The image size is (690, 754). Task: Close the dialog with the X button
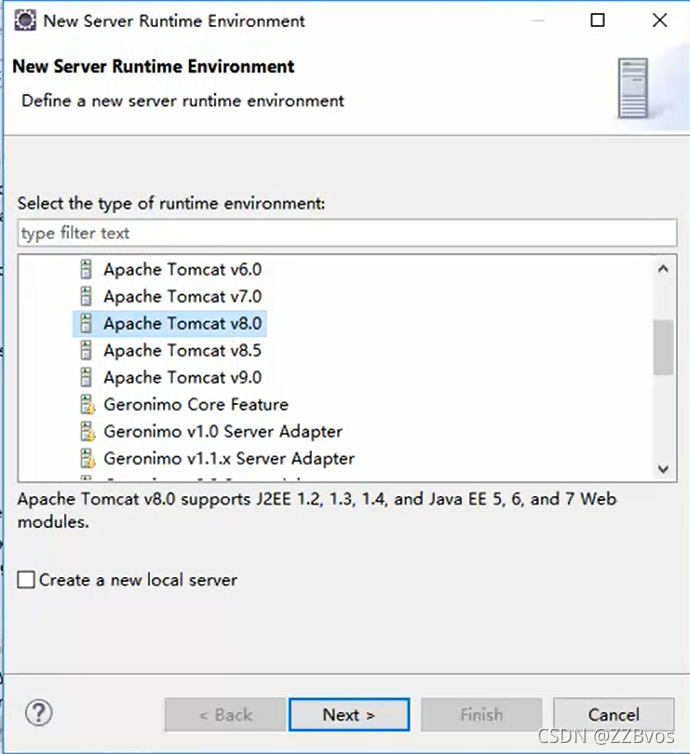[x=660, y=20]
